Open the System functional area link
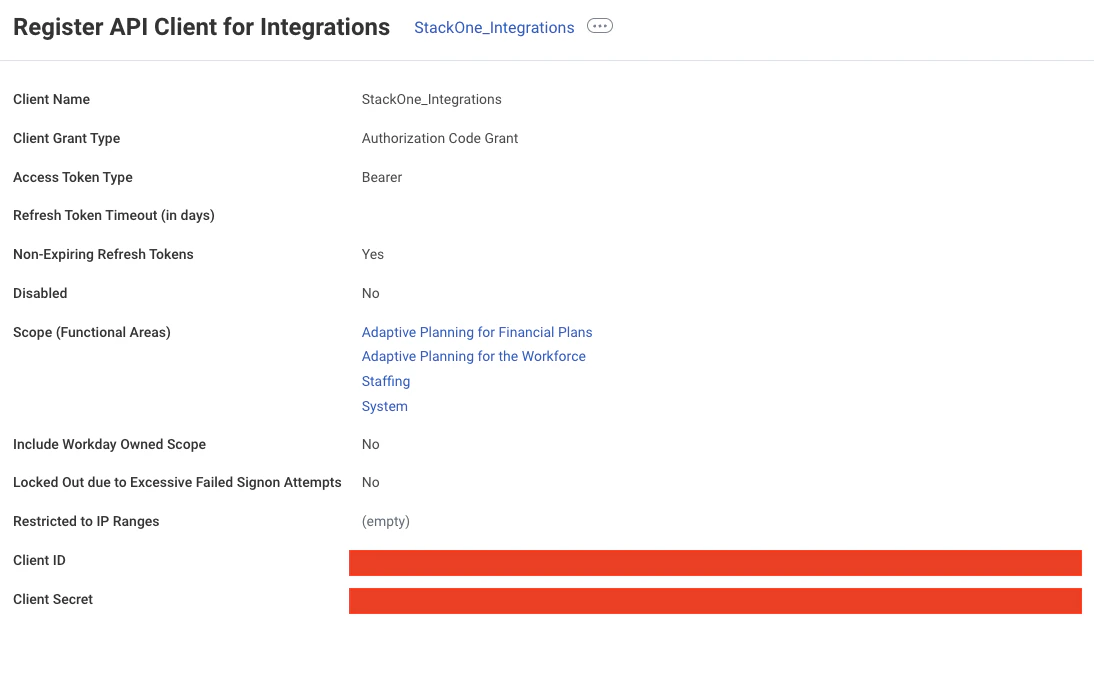 click(384, 406)
